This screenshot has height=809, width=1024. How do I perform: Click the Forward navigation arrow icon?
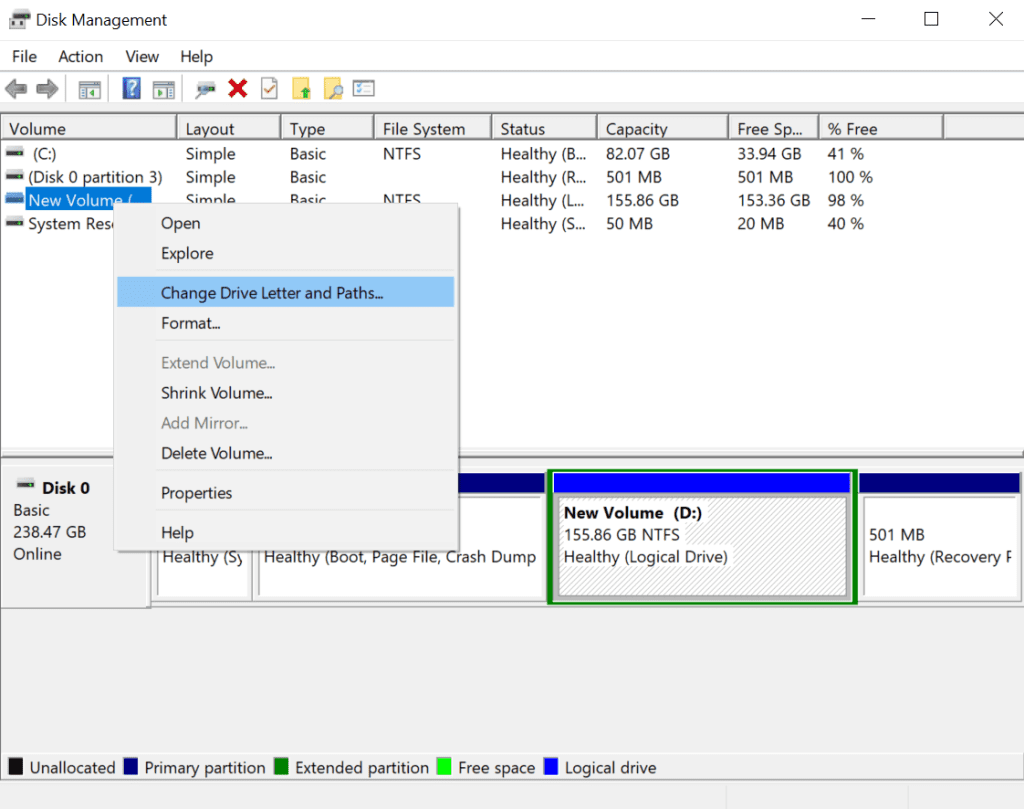point(47,88)
